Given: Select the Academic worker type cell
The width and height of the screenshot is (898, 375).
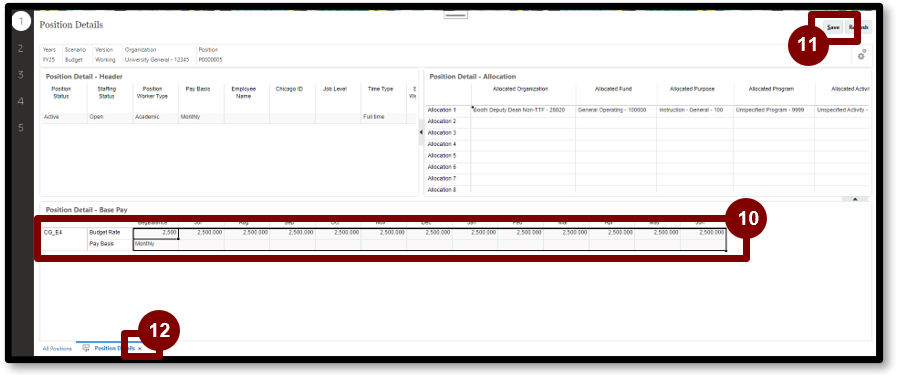Looking at the screenshot, I should coord(155,117).
